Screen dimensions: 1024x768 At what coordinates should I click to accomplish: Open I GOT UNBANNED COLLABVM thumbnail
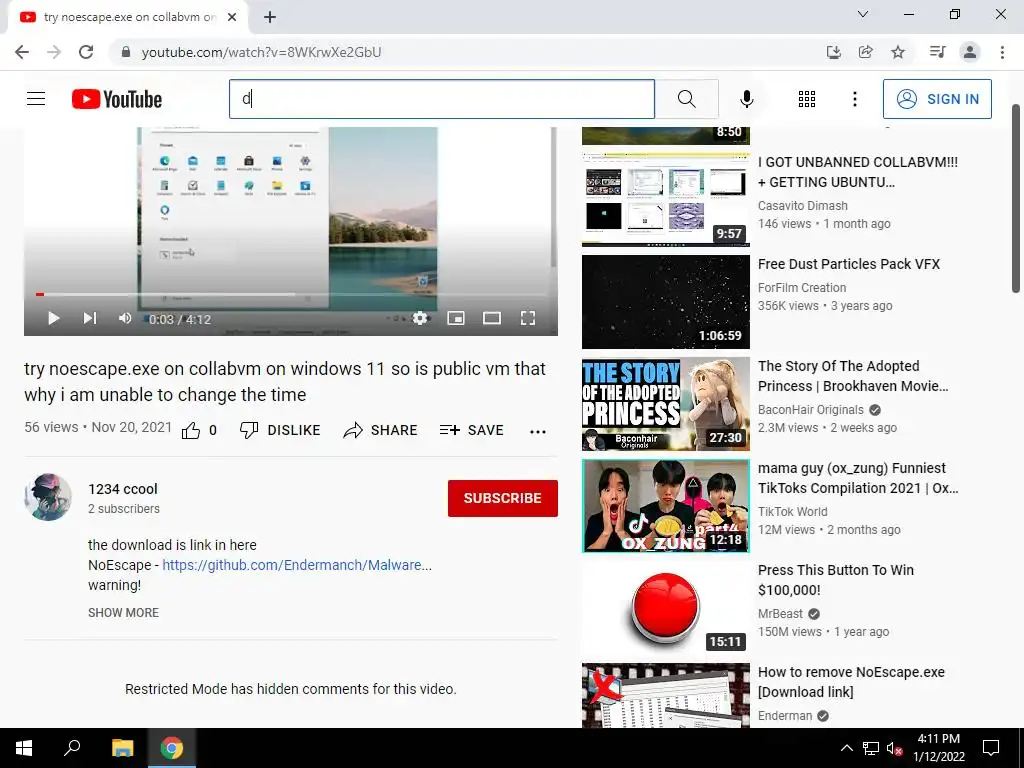(x=665, y=199)
